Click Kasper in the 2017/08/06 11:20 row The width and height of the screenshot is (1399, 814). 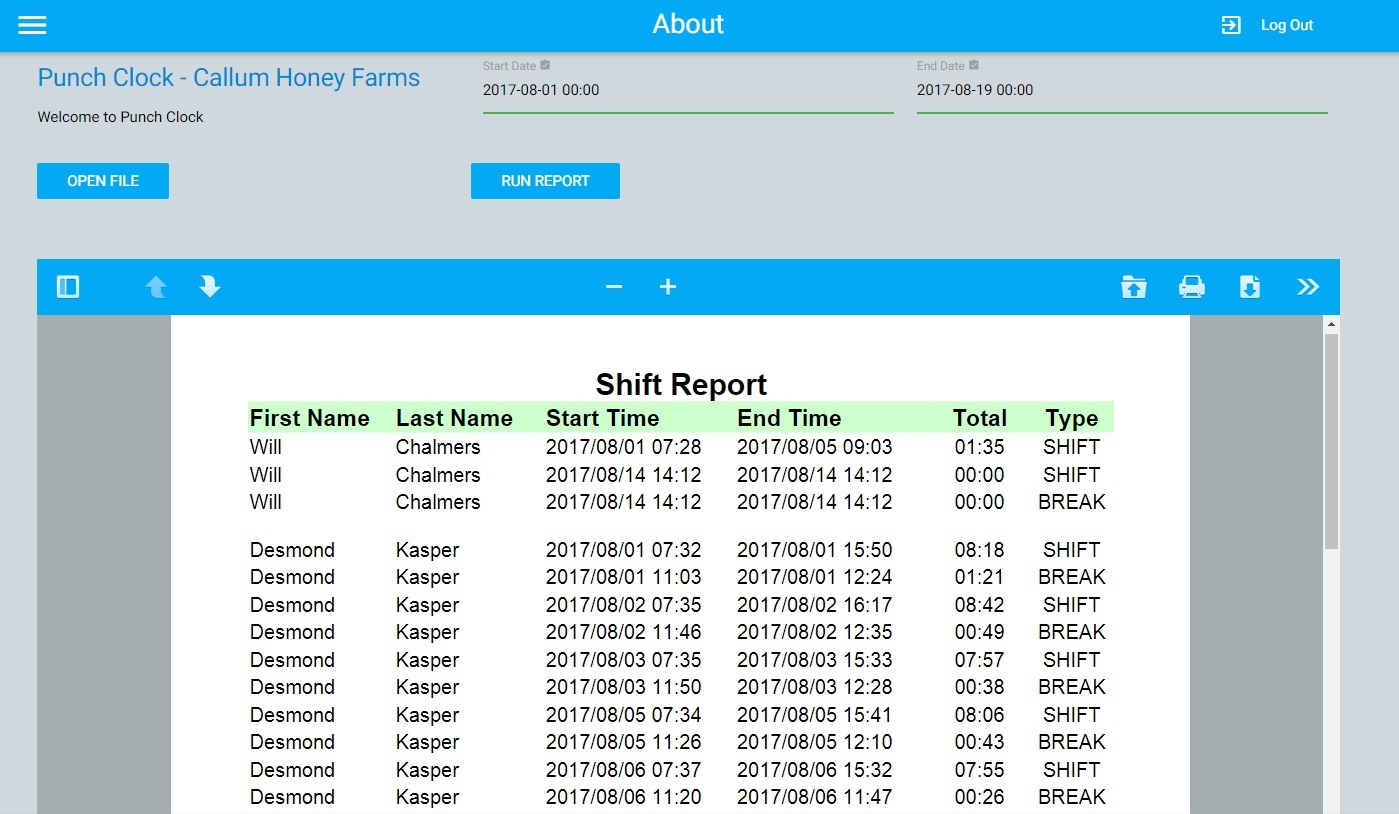[427, 797]
